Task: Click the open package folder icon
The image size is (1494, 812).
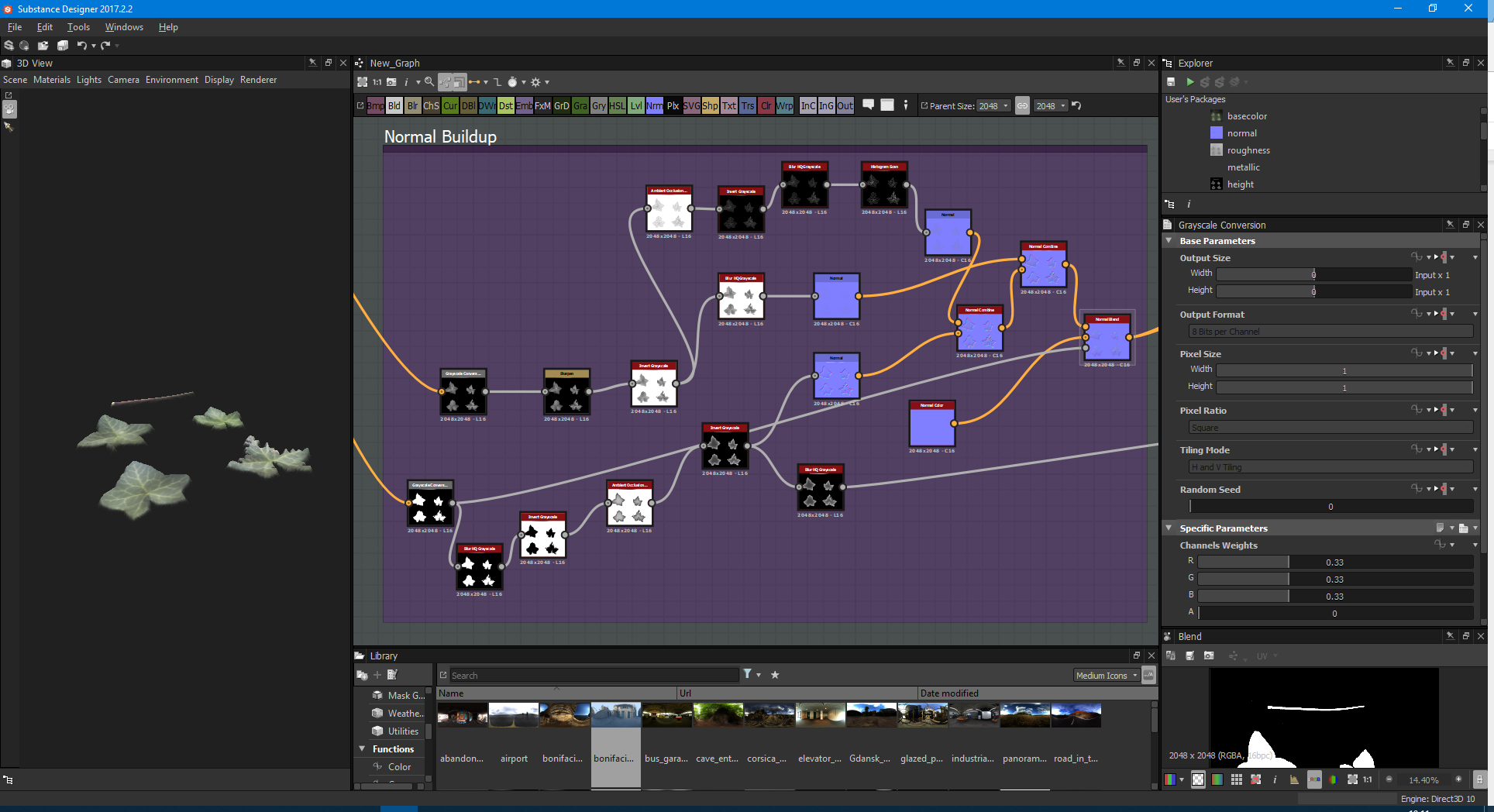Action: coord(43,46)
